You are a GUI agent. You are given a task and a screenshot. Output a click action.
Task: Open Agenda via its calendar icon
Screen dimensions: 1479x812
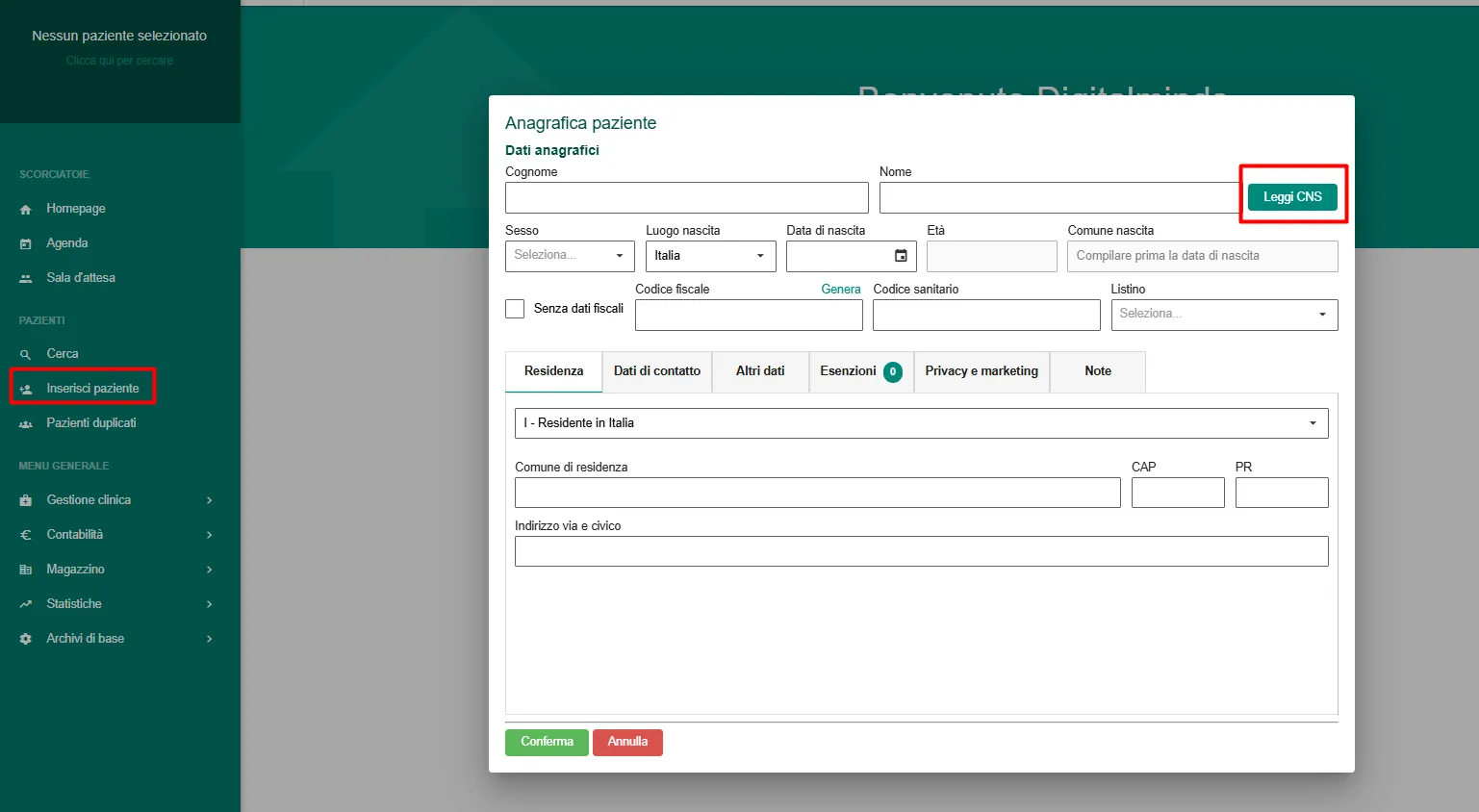[x=26, y=243]
